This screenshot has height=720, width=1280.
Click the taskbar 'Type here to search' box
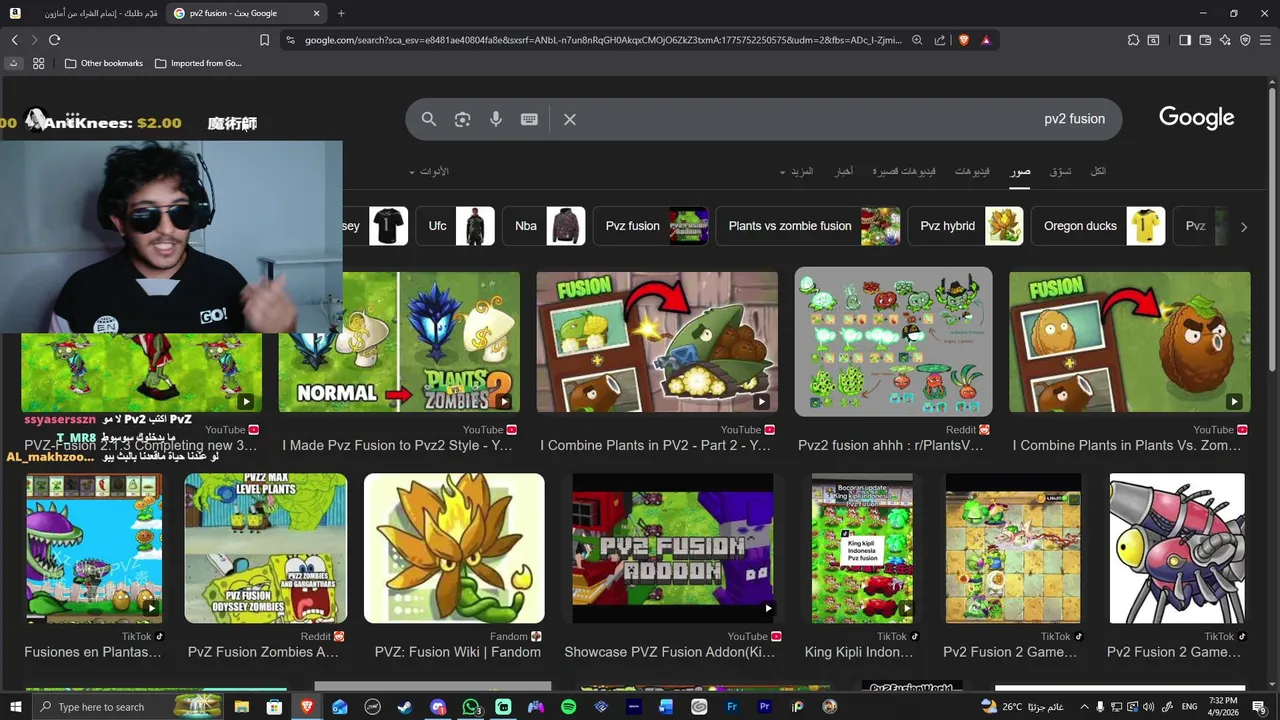click(x=129, y=707)
